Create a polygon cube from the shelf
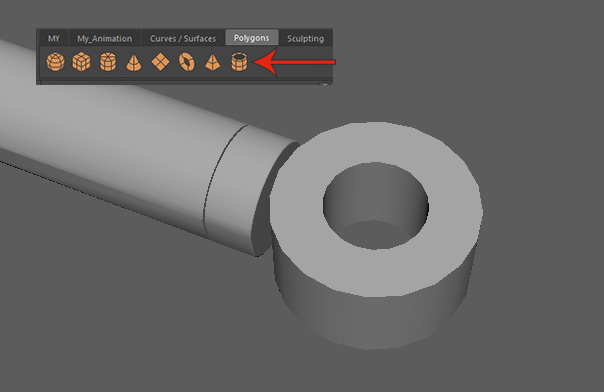The image size is (604, 392). click(x=81, y=62)
